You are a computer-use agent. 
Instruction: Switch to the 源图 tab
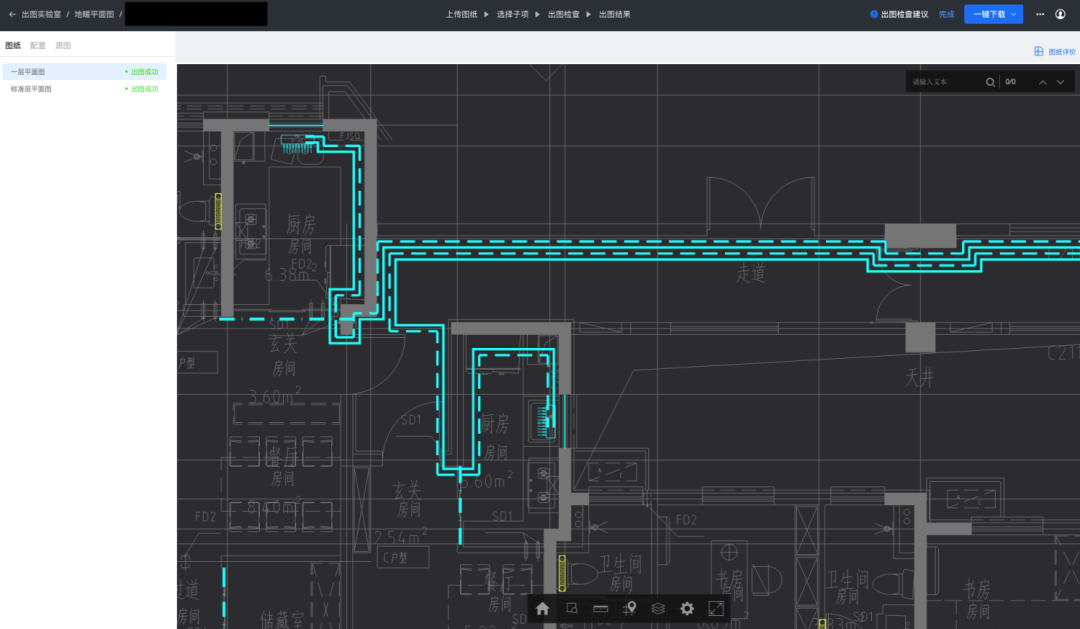pyautogui.click(x=63, y=45)
